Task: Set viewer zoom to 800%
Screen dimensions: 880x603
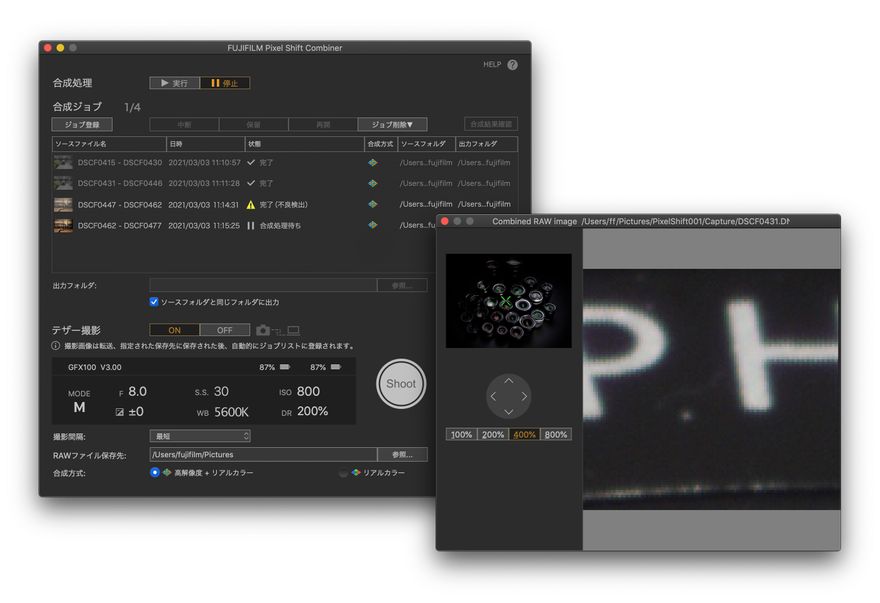Action: click(x=556, y=435)
